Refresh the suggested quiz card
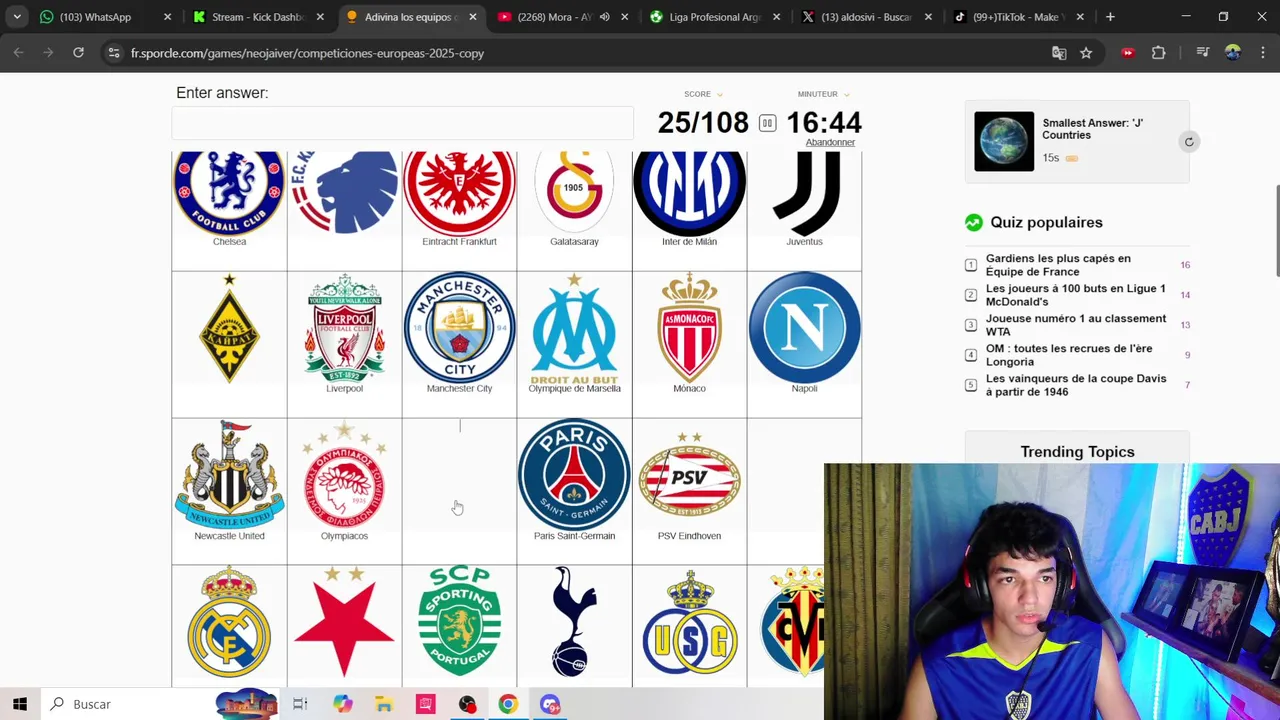Viewport: 1280px width, 720px height. click(x=1189, y=142)
